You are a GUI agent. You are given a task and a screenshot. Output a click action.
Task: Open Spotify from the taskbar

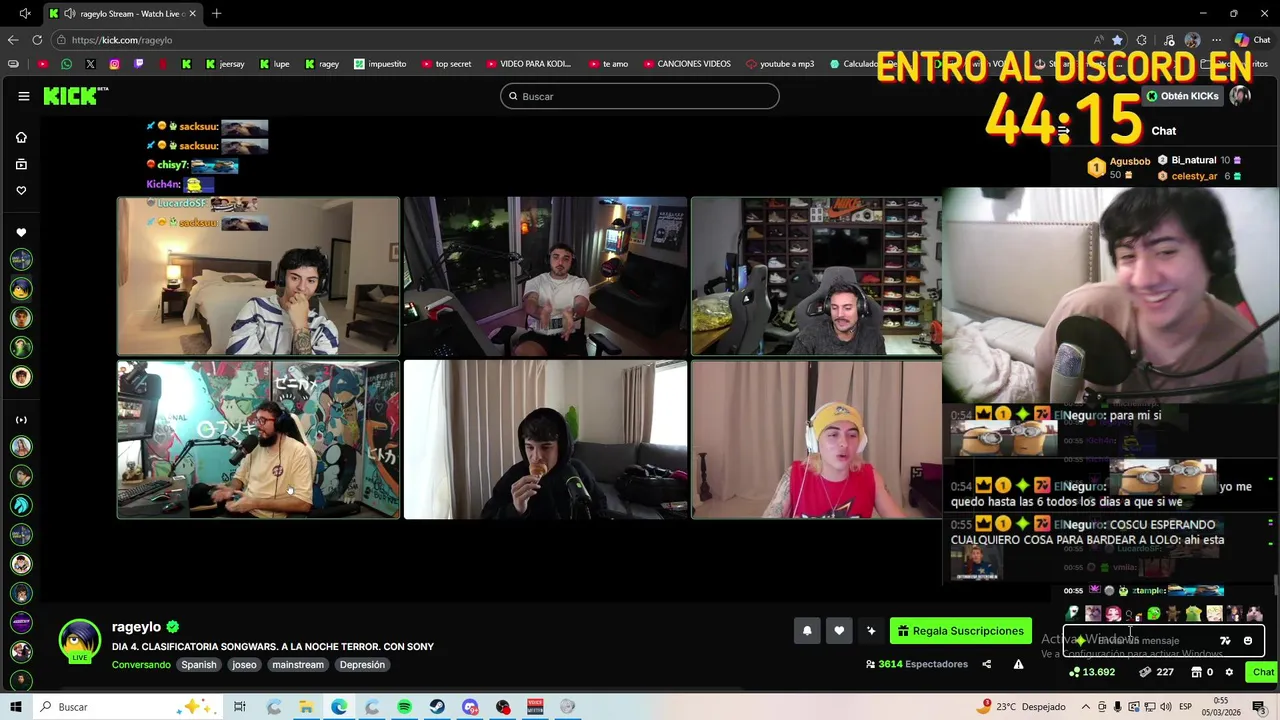point(404,707)
